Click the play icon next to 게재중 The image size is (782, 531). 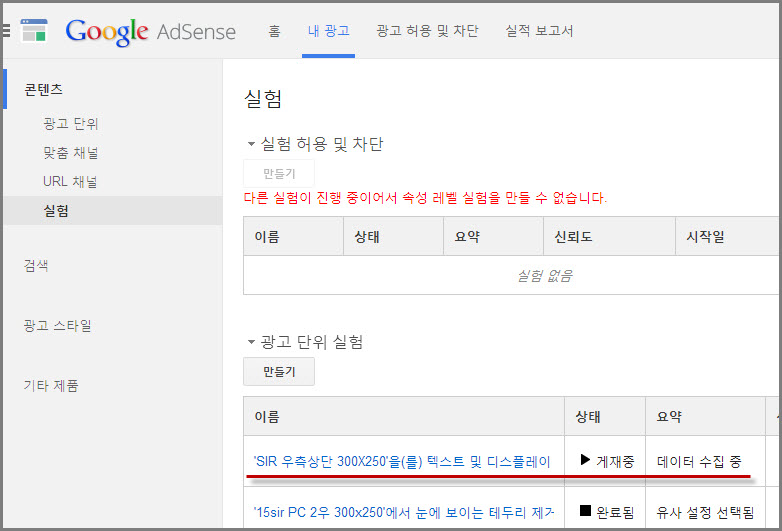click(585, 461)
